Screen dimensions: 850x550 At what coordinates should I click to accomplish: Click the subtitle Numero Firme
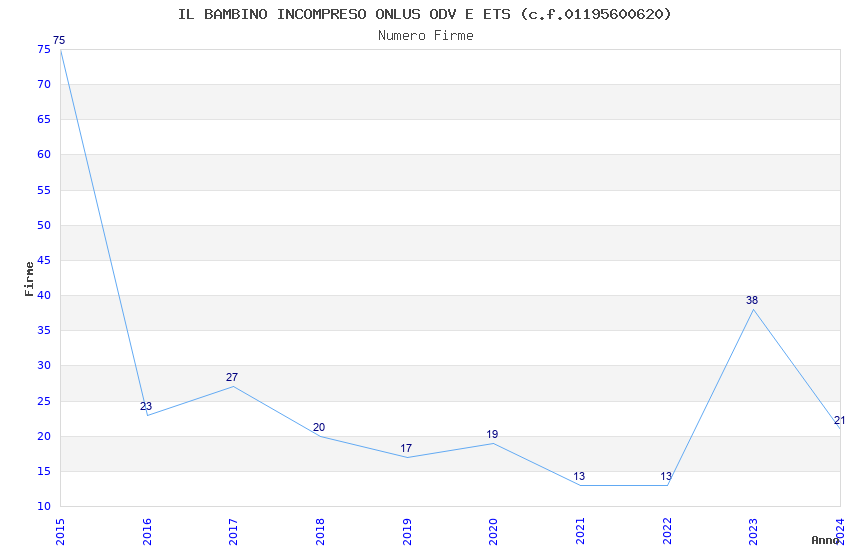pyautogui.click(x=426, y=36)
